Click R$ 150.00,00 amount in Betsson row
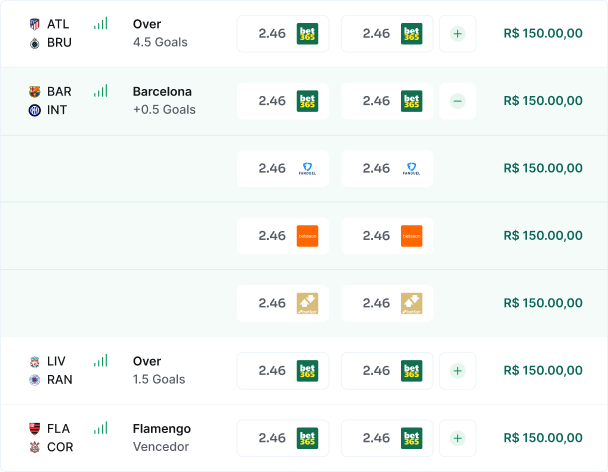 click(543, 236)
